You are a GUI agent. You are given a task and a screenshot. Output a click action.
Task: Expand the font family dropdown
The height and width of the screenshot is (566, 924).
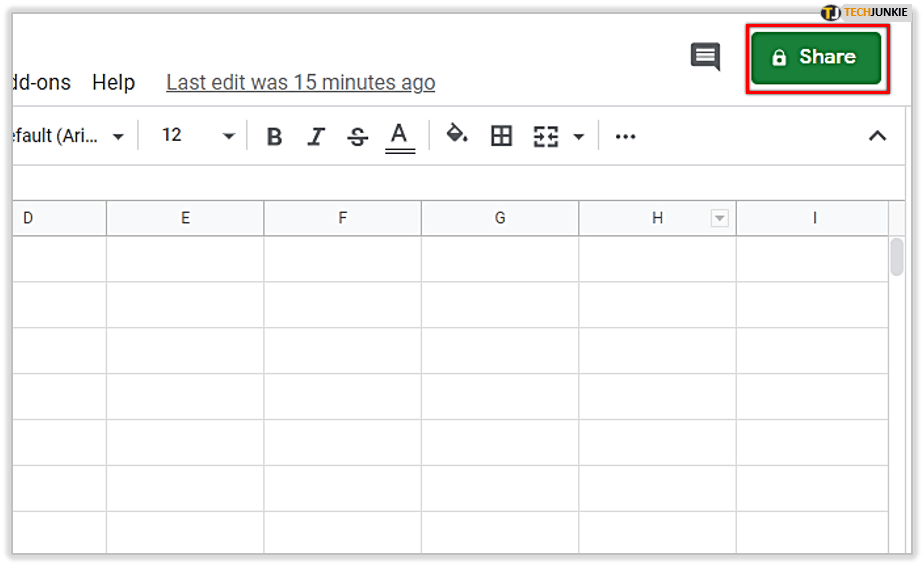point(118,137)
